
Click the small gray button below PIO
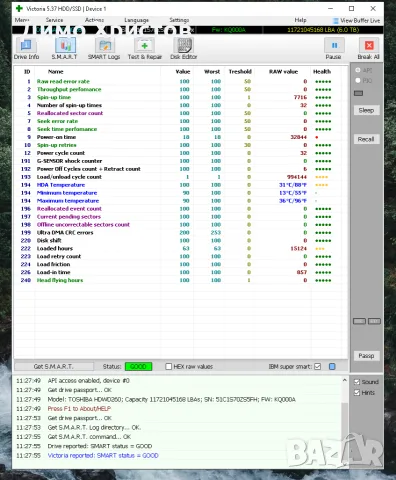click(x=358, y=93)
